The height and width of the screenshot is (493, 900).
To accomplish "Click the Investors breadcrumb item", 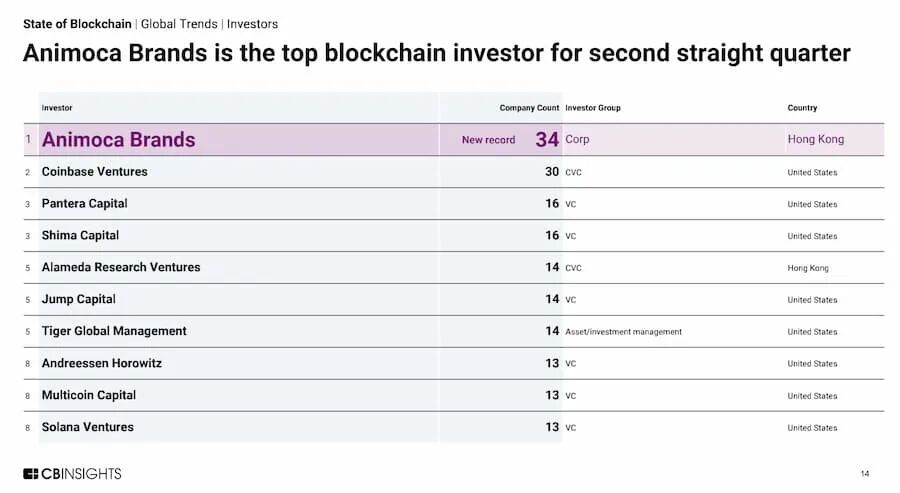I will pyautogui.click(x=252, y=24).
